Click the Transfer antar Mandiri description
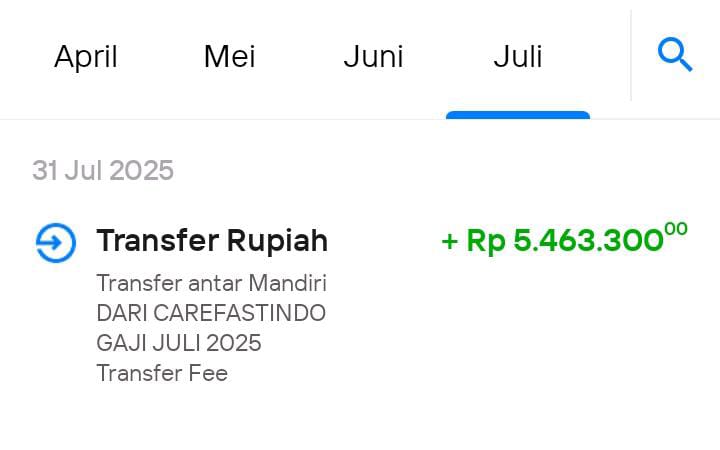Viewport: 720px width, 450px height. pos(211,283)
